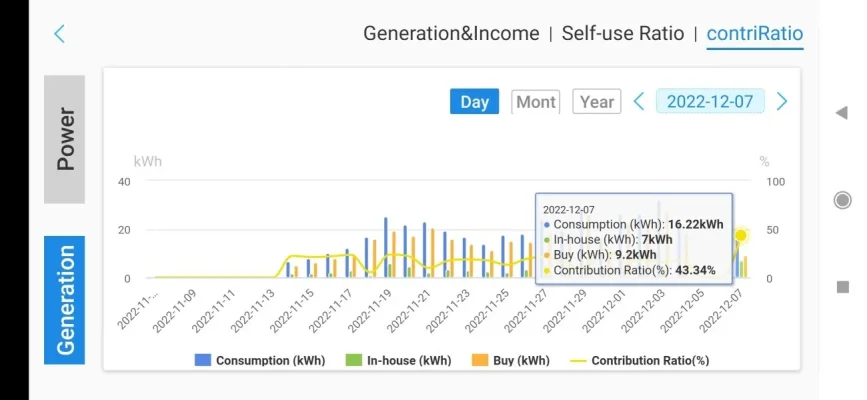Switch to Mont view button
This screenshot has width=867, height=400.
(536, 102)
